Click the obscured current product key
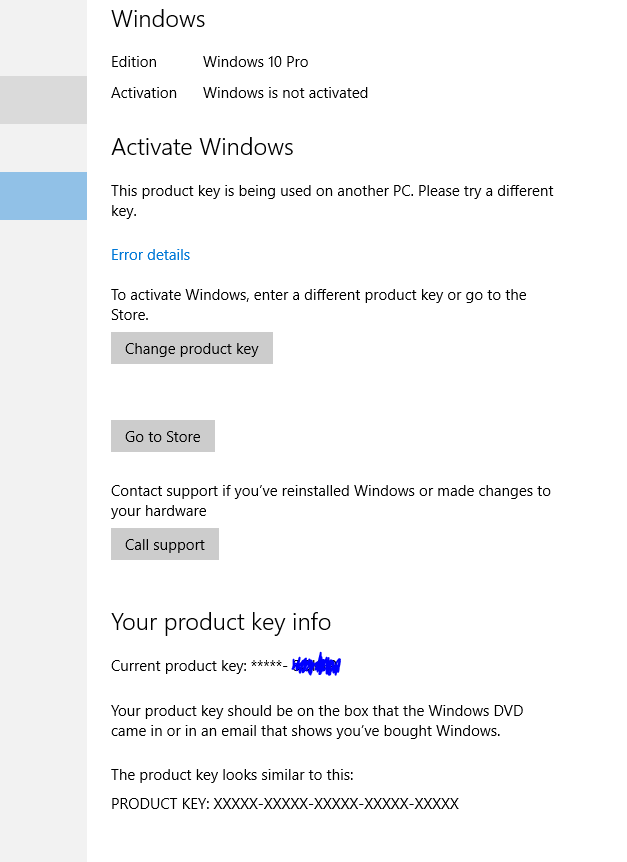The height and width of the screenshot is (862, 627). coord(315,664)
